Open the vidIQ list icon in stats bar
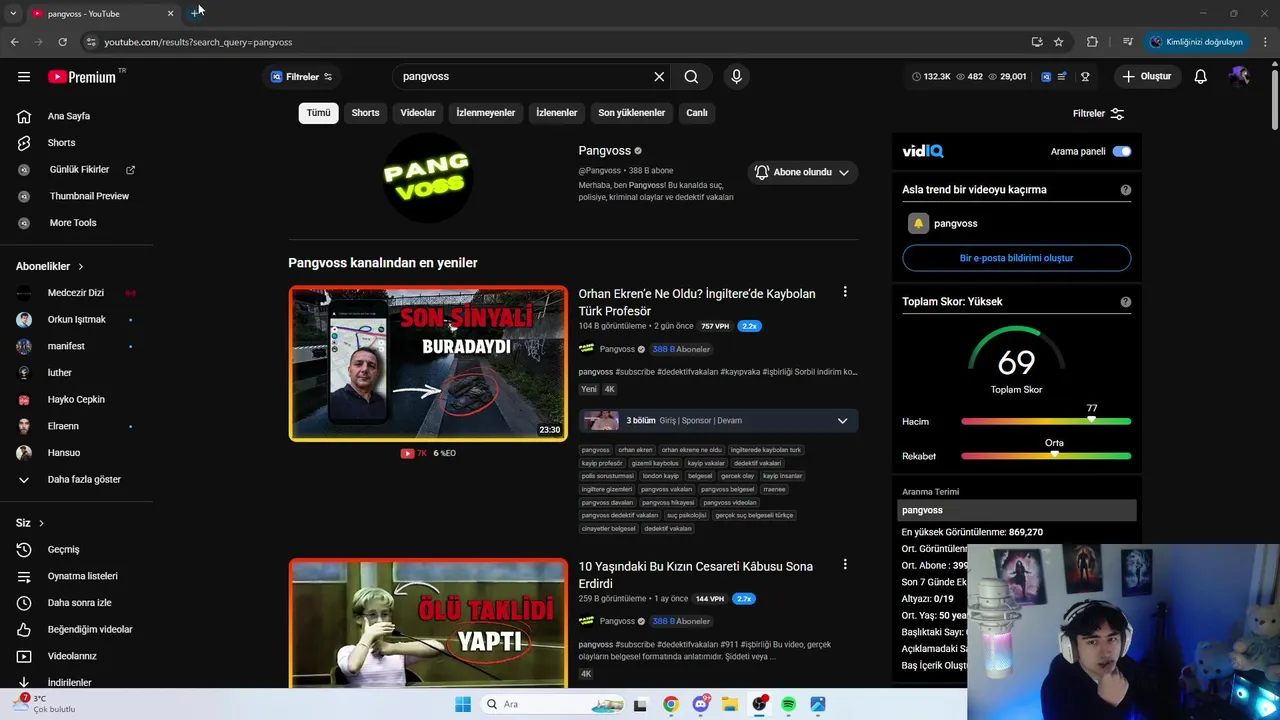 click(1062, 77)
